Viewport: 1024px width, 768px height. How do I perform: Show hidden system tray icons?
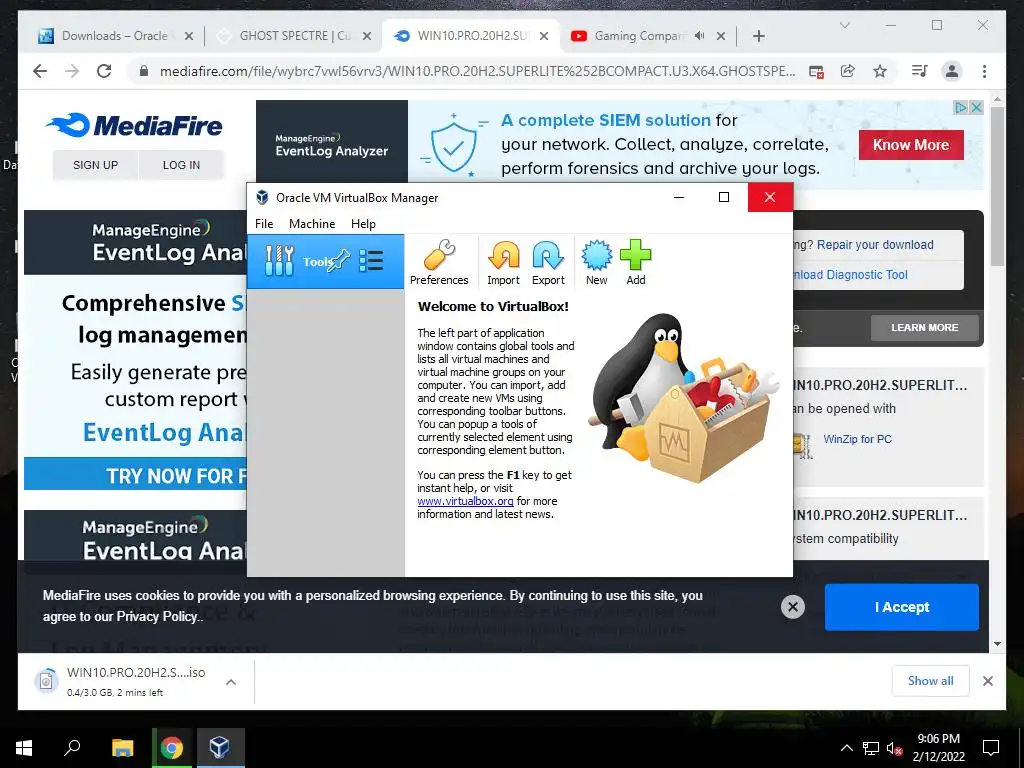point(846,748)
